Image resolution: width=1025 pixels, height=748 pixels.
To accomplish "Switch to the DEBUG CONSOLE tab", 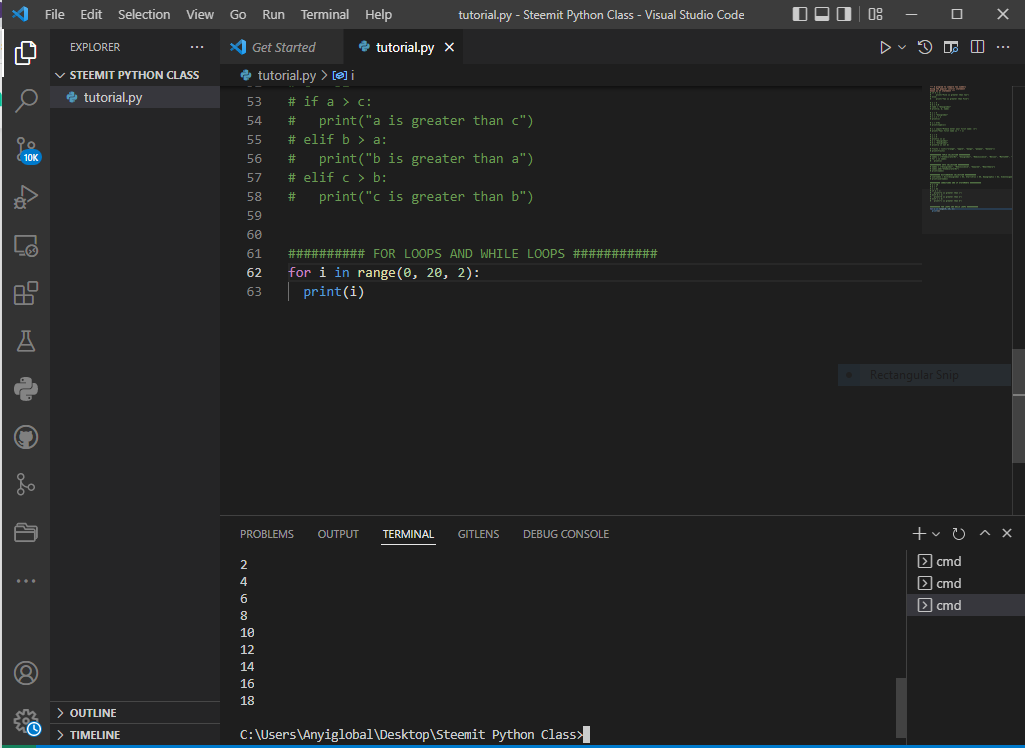I will [x=565, y=534].
